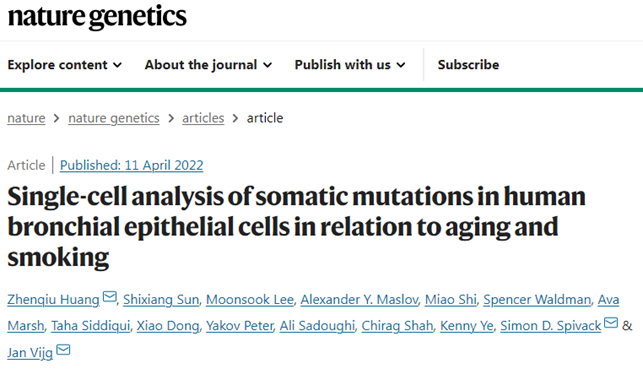Select author Alexander Y. Maslov link
643x369 pixels.
(x=359, y=300)
